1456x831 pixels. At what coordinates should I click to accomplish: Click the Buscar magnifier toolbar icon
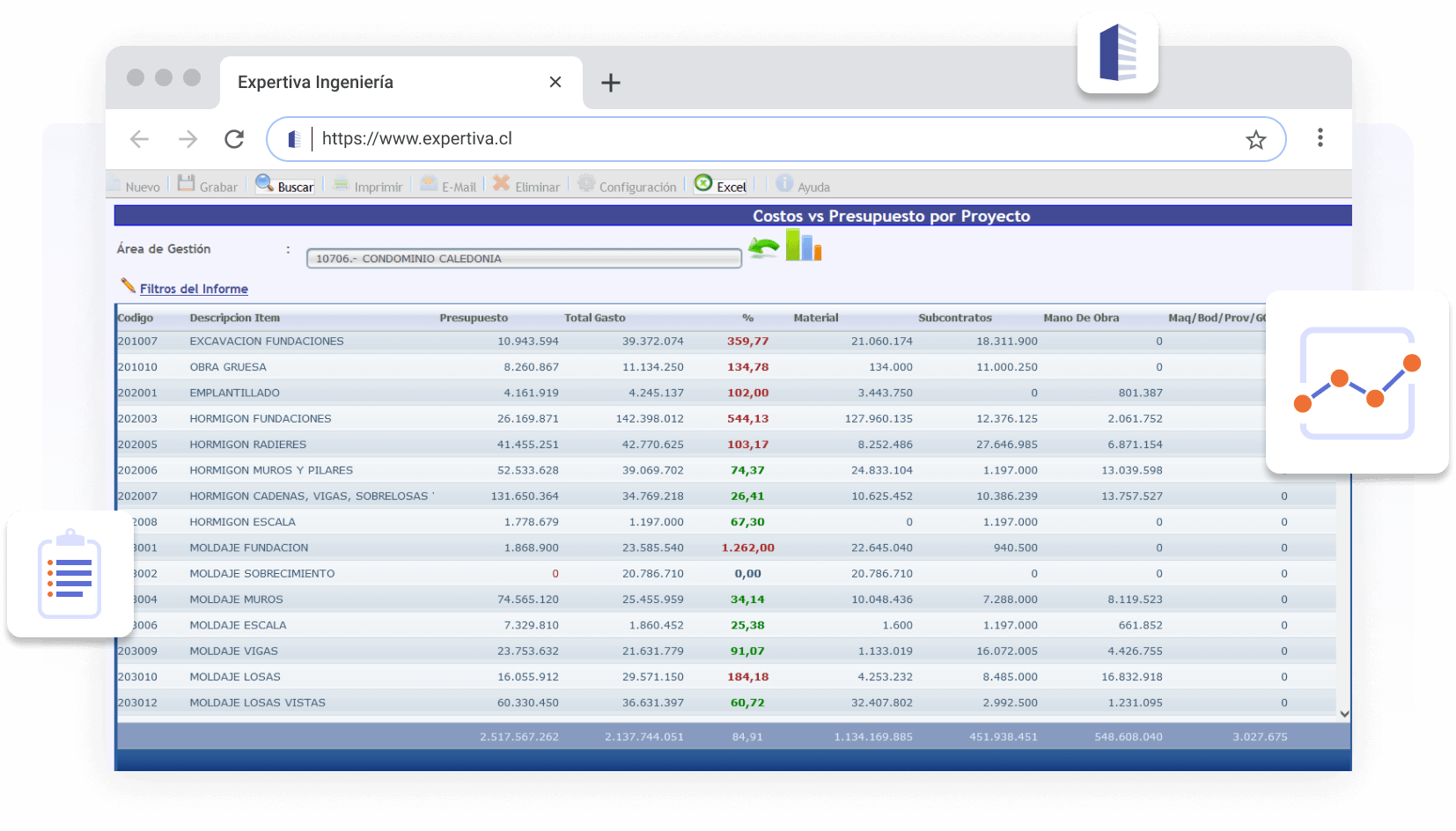click(x=264, y=183)
